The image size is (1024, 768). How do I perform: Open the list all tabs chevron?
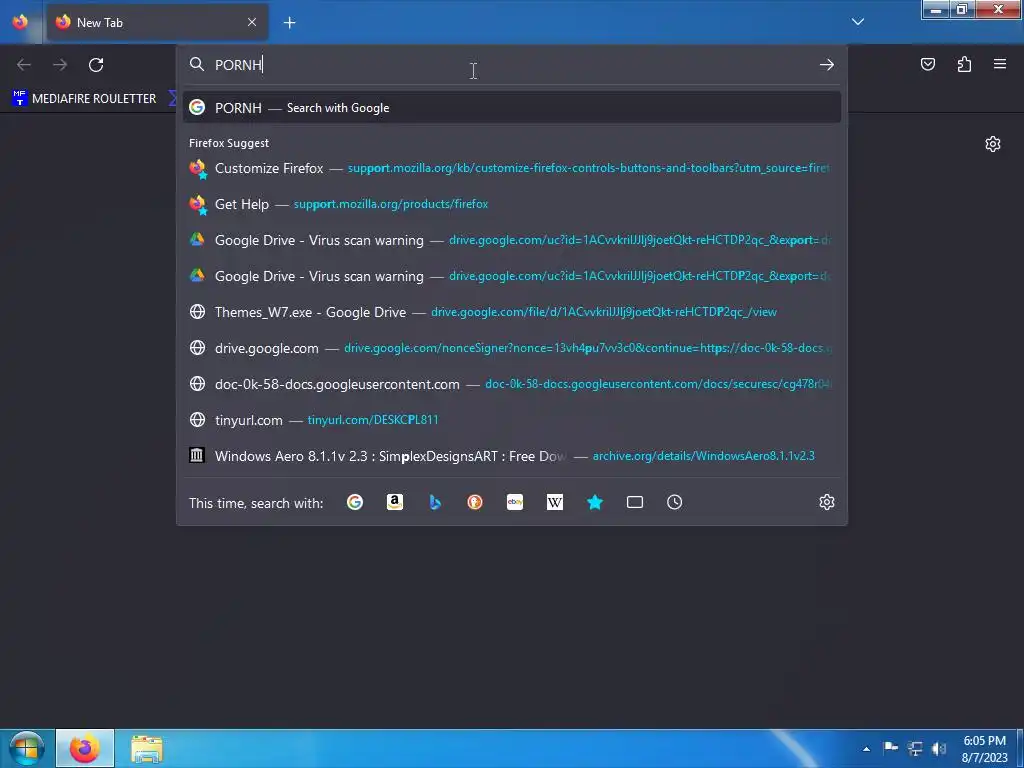pos(857,22)
